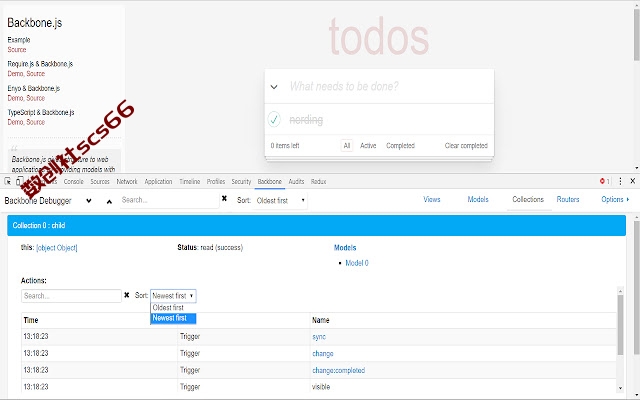Screen dimensions: 640x400
Task: Collapse the Collection 0 : child header
Action: point(316,225)
